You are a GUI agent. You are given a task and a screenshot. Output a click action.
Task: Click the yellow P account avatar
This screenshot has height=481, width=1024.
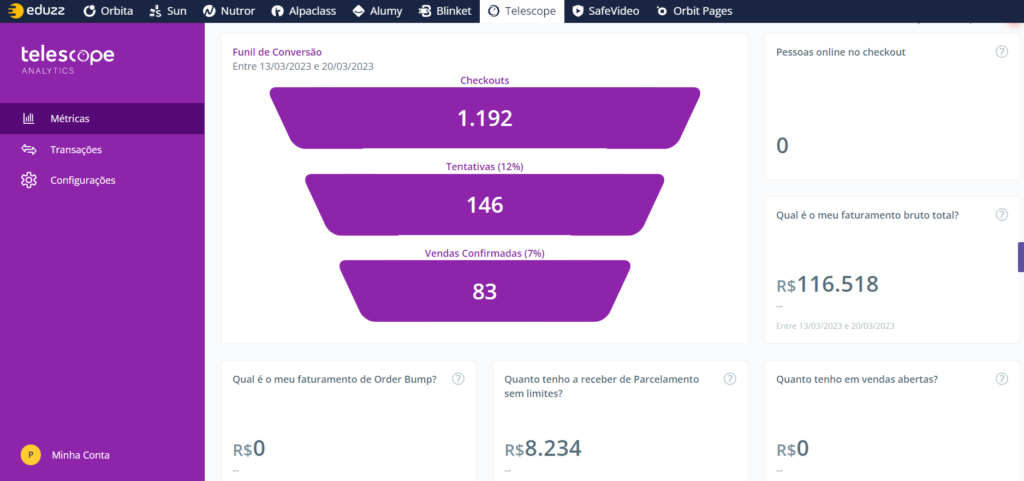[x=31, y=455]
